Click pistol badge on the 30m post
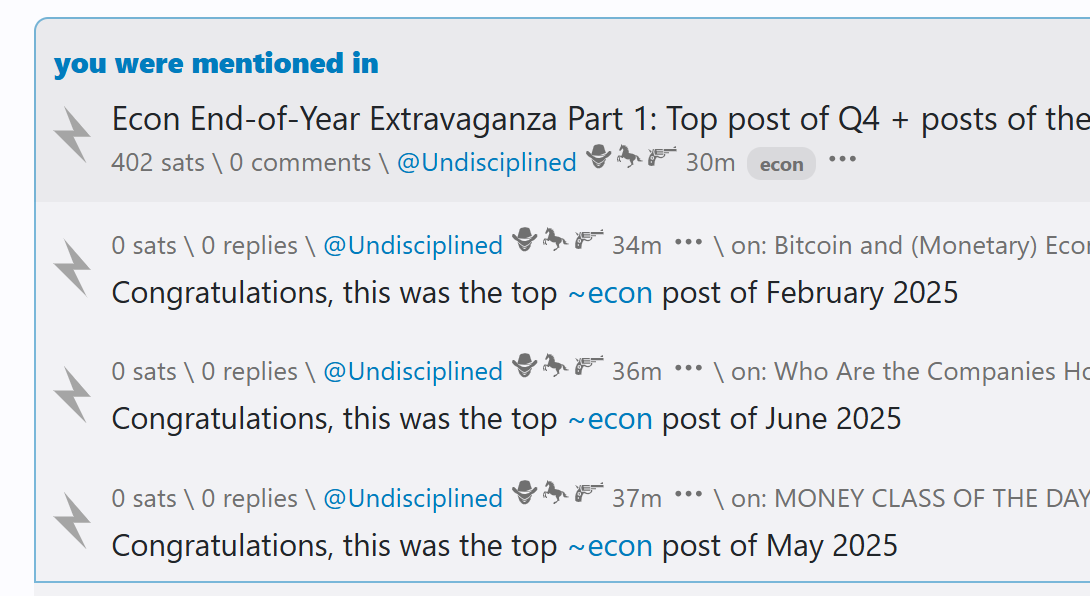This screenshot has height=596, width=1090. [x=662, y=156]
